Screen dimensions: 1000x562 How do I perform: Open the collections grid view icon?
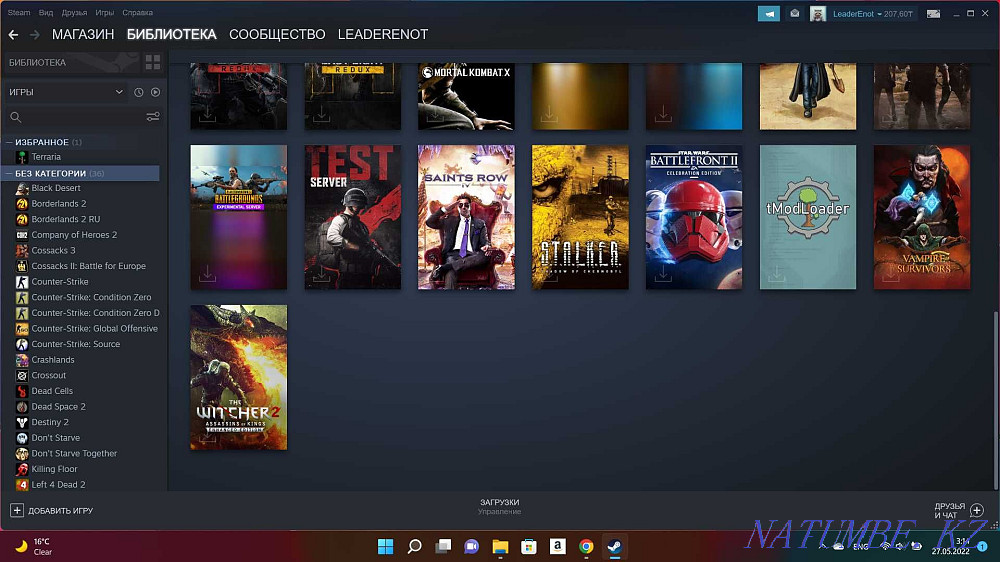coord(153,62)
